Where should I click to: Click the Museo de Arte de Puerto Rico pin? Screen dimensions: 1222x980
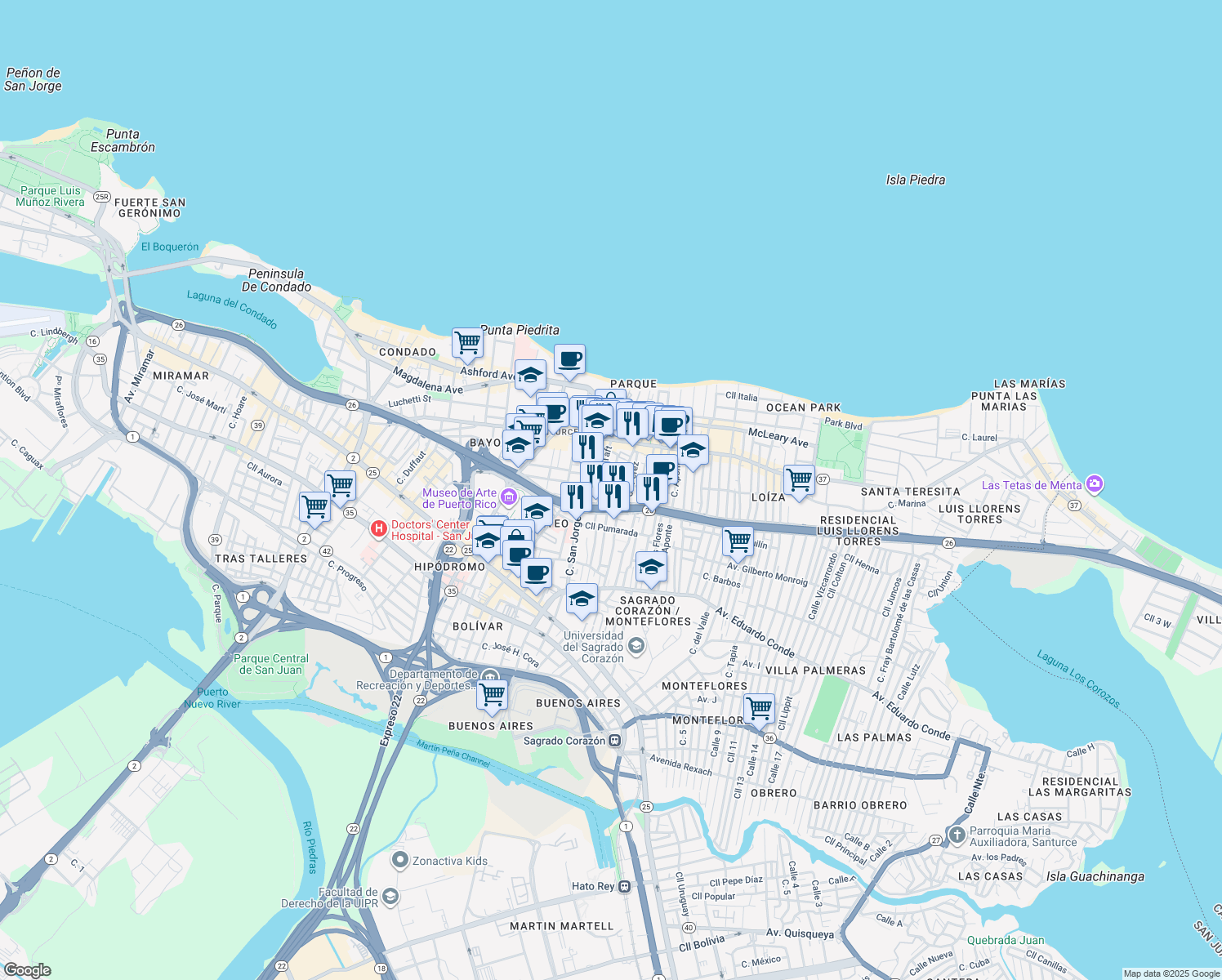coord(508,496)
